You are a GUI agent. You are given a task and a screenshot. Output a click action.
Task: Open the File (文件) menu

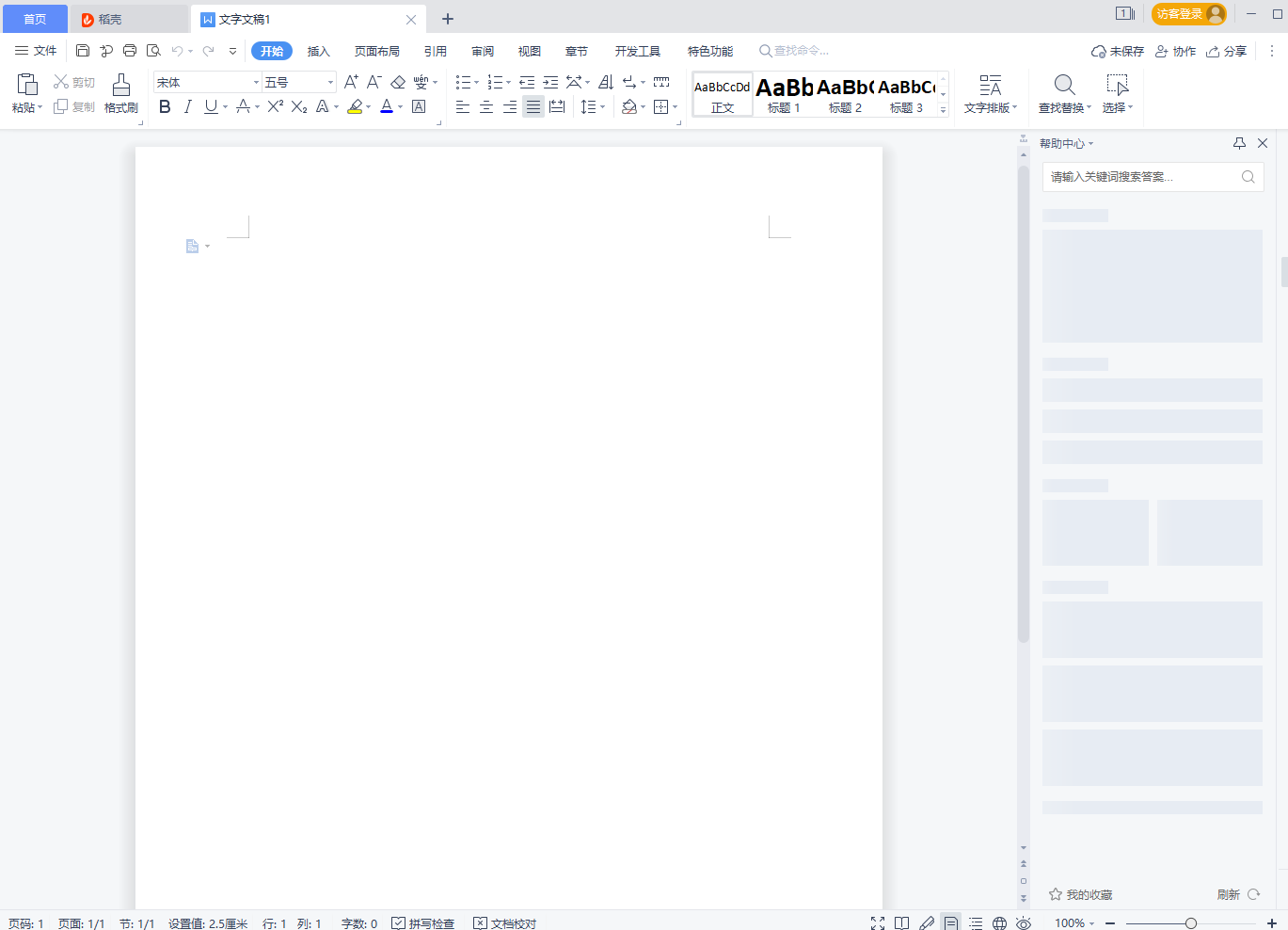[36, 51]
